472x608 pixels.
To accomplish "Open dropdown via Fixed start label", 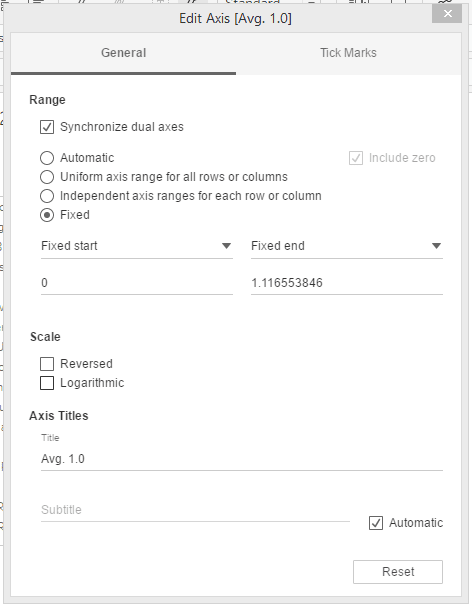I will (69, 246).
